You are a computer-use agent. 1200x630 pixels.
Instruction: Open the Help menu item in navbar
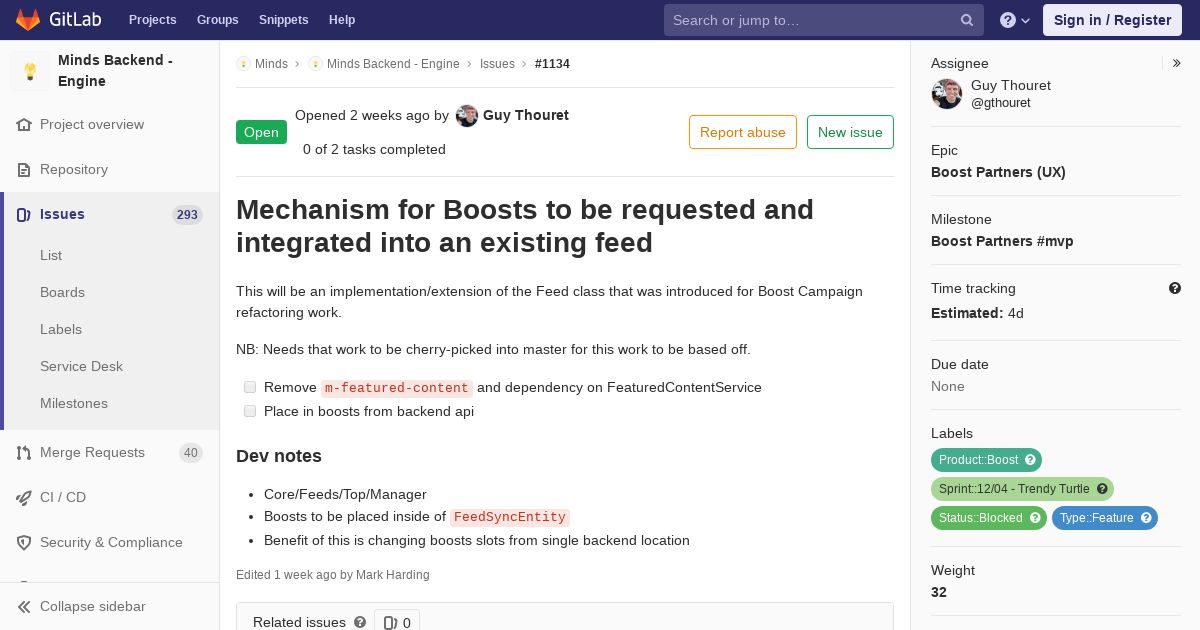click(342, 20)
